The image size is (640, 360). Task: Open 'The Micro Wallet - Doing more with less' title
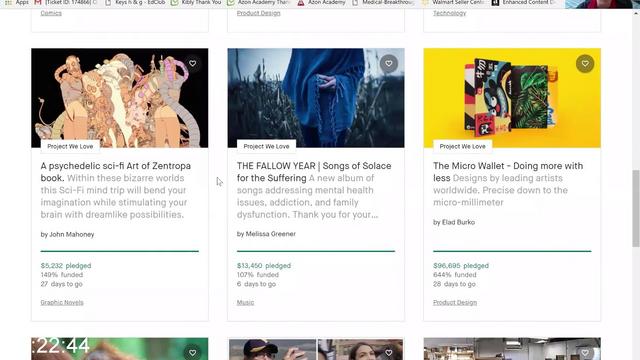(508, 172)
